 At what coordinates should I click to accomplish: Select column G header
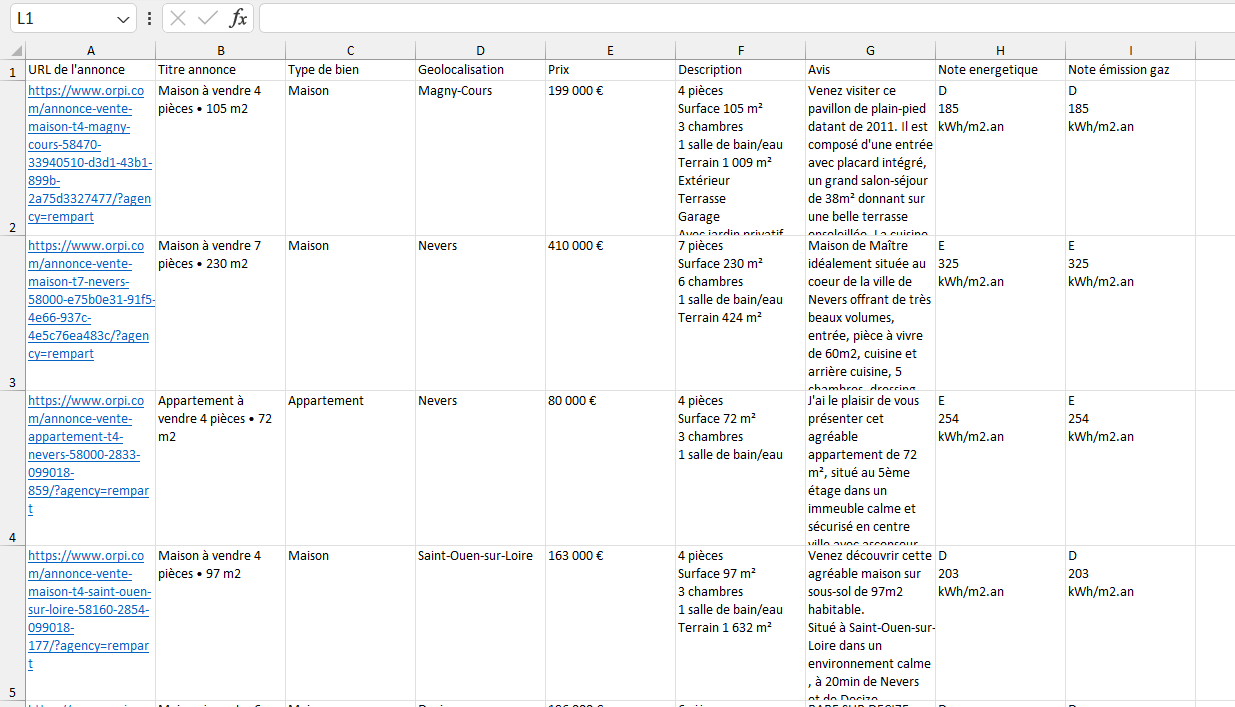click(871, 51)
